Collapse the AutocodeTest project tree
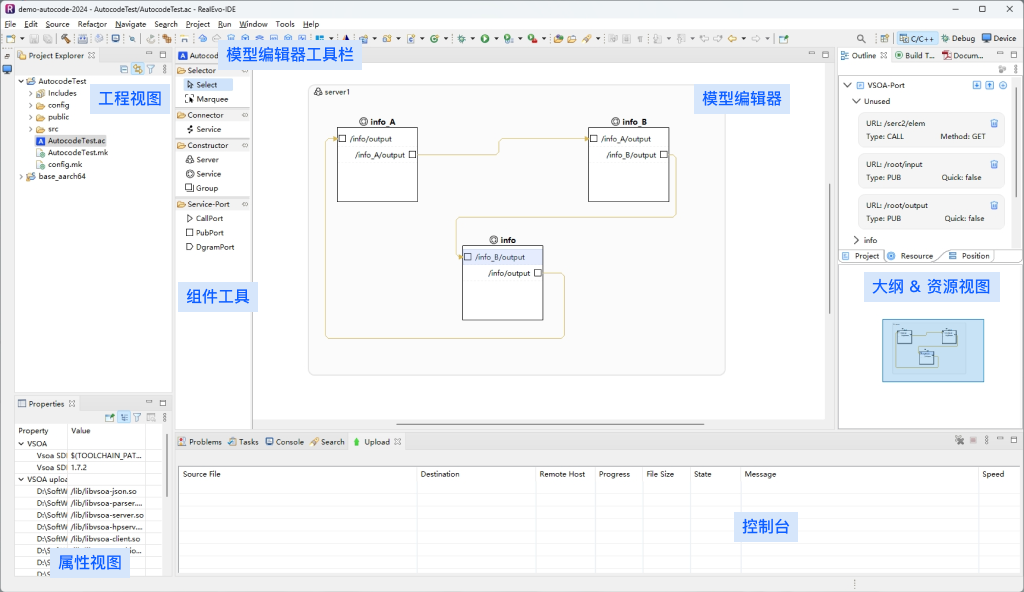Image resolution: width=1024 pixels, height=592 pixels. 22,81
